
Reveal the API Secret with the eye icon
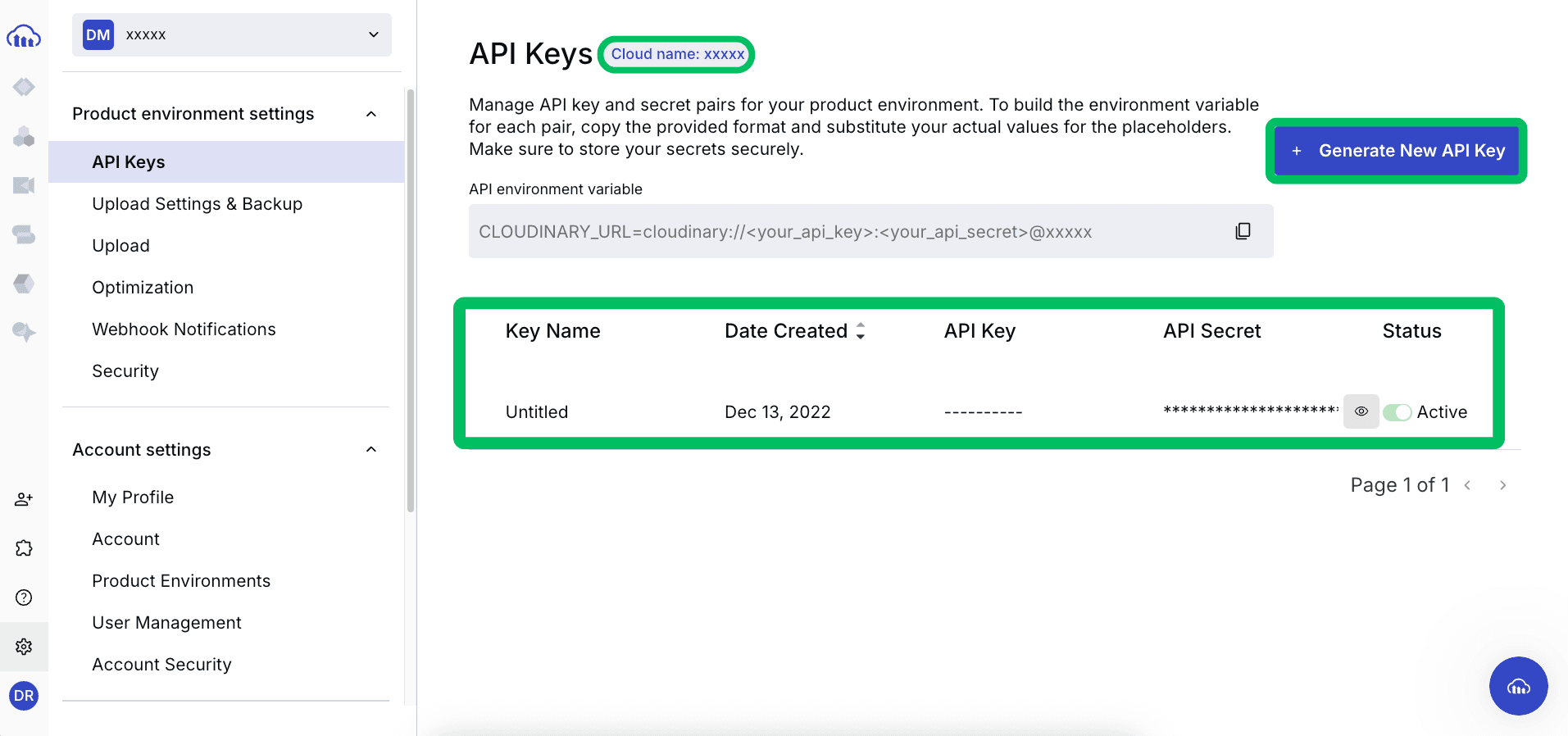(x=1361, y=412)
